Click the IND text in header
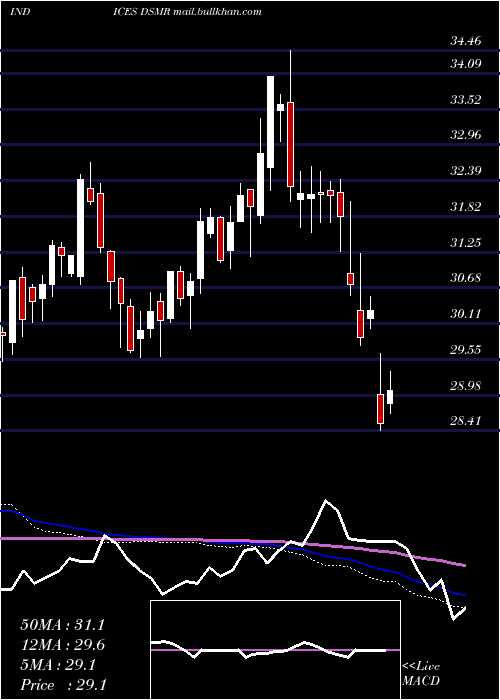The height and width of the screenshot is (700, 500). [20, 12]
